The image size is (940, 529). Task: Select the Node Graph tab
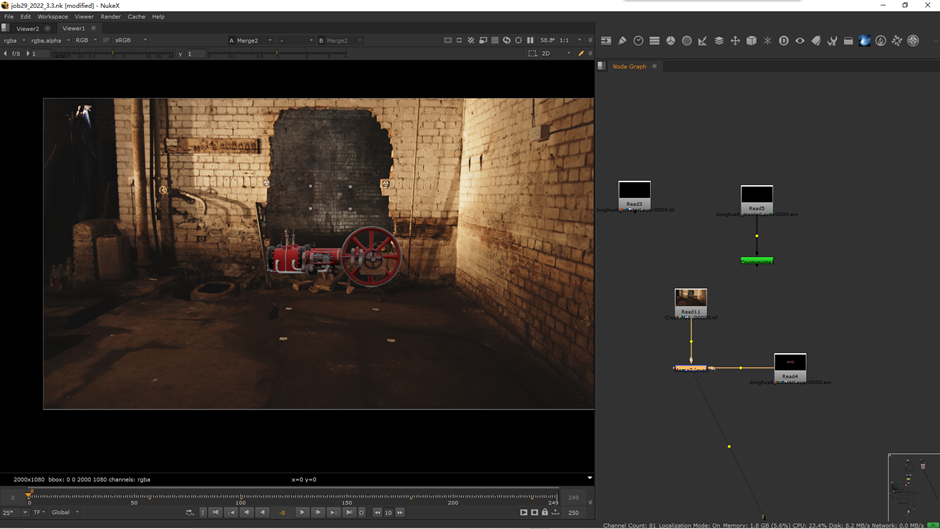(629, 67)
